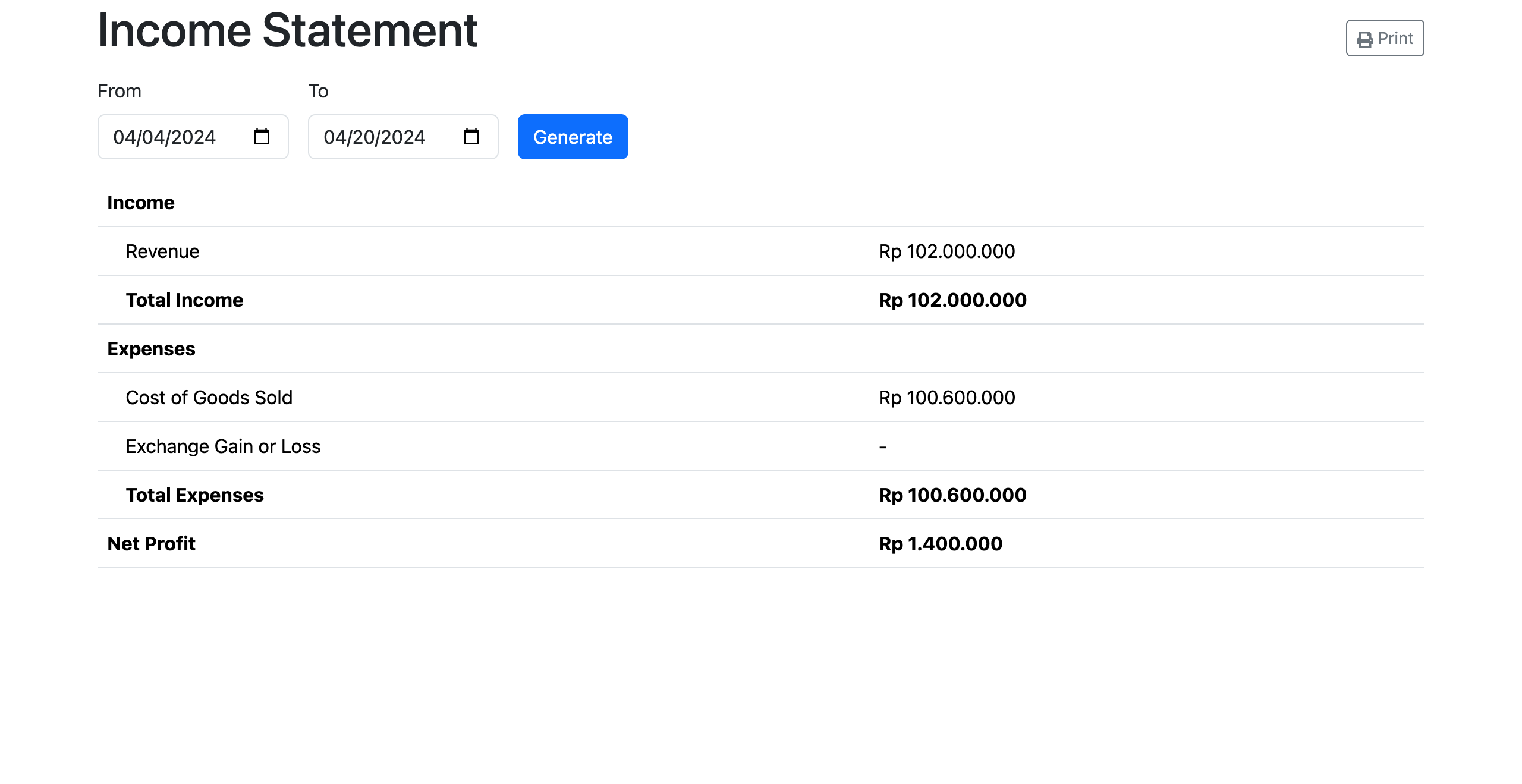Click the Net Profit label
This screenshot has width=1522, height=784.
tap(151, 544)
